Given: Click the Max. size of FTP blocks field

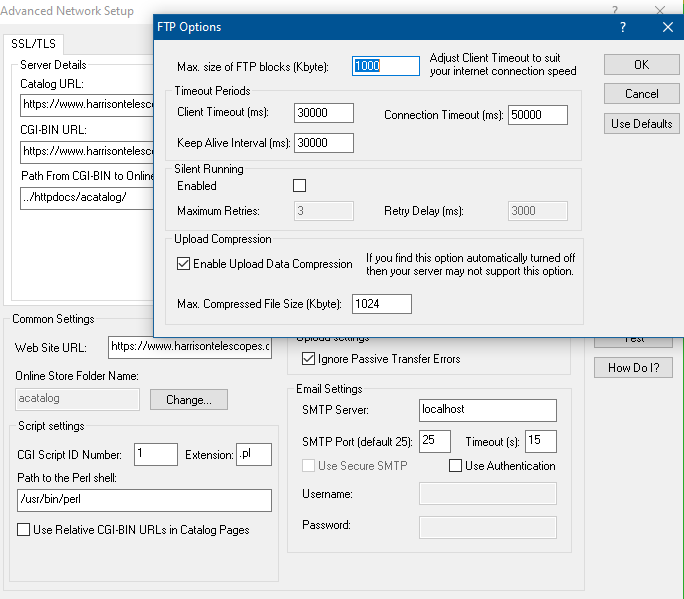Looking at the screenshot, I should click(x=386, y=66).
